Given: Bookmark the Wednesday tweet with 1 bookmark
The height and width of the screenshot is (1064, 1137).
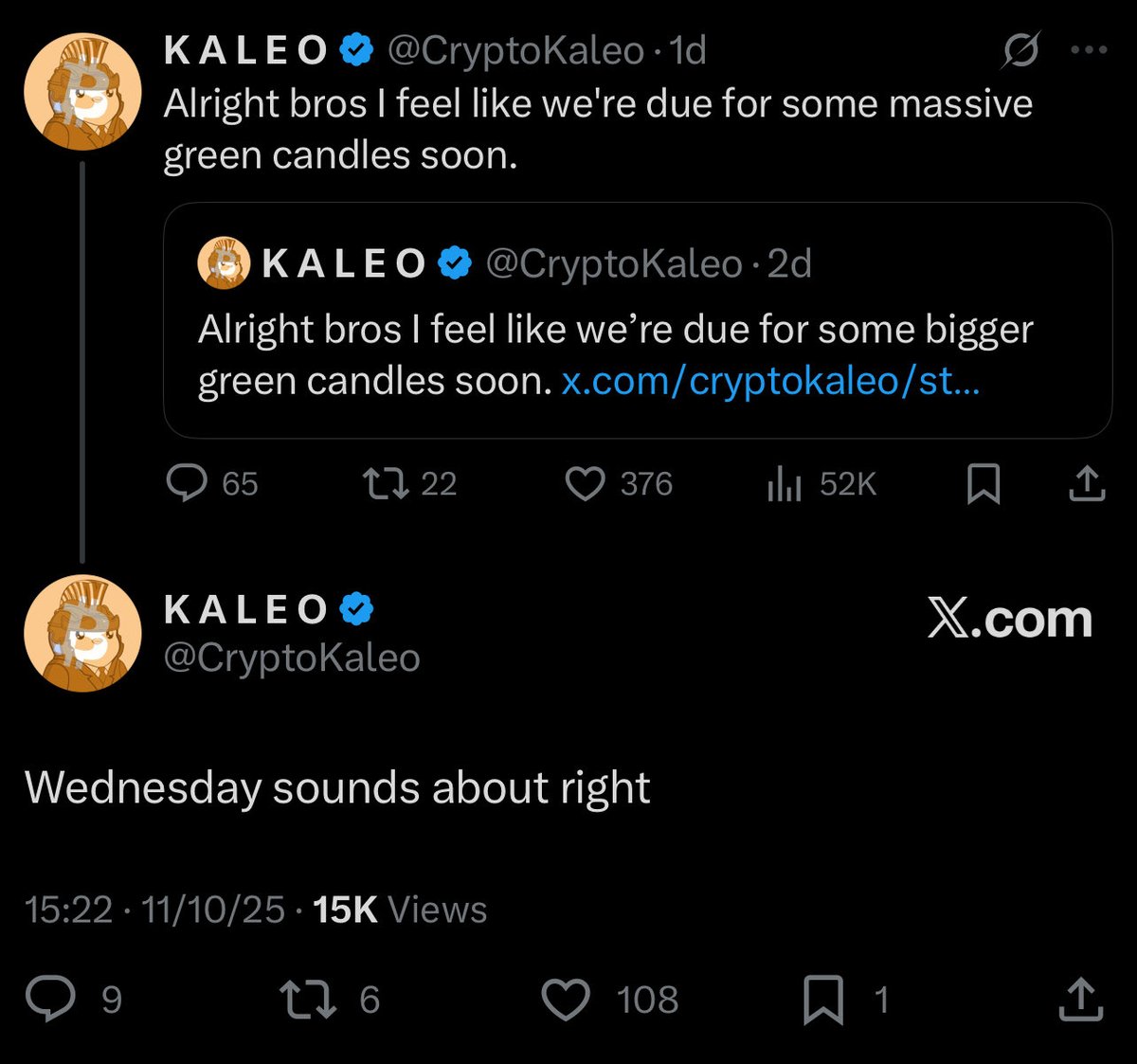Looking at the screenshot, I should tap(822, 1001).
